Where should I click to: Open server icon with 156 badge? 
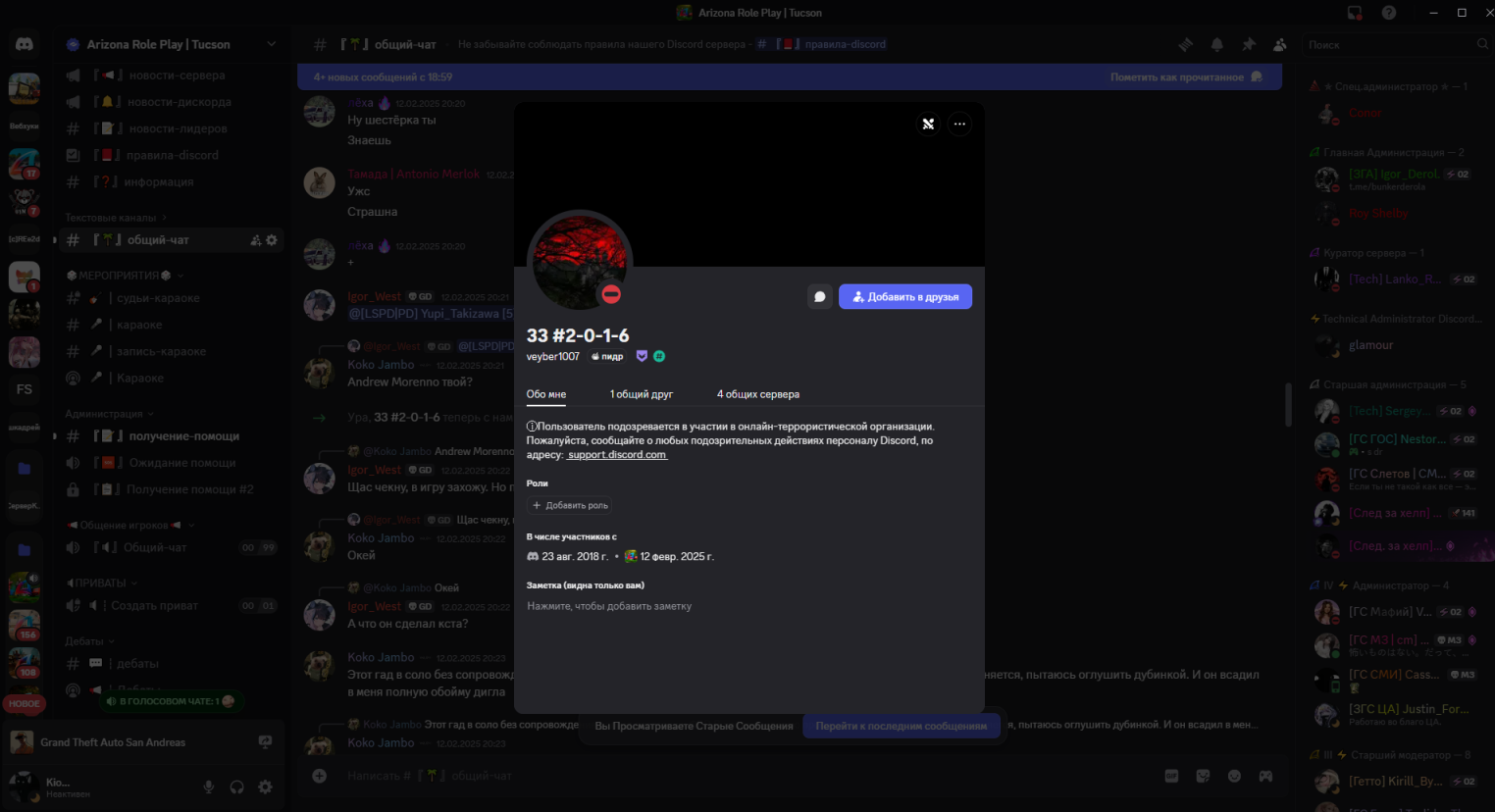25,625
